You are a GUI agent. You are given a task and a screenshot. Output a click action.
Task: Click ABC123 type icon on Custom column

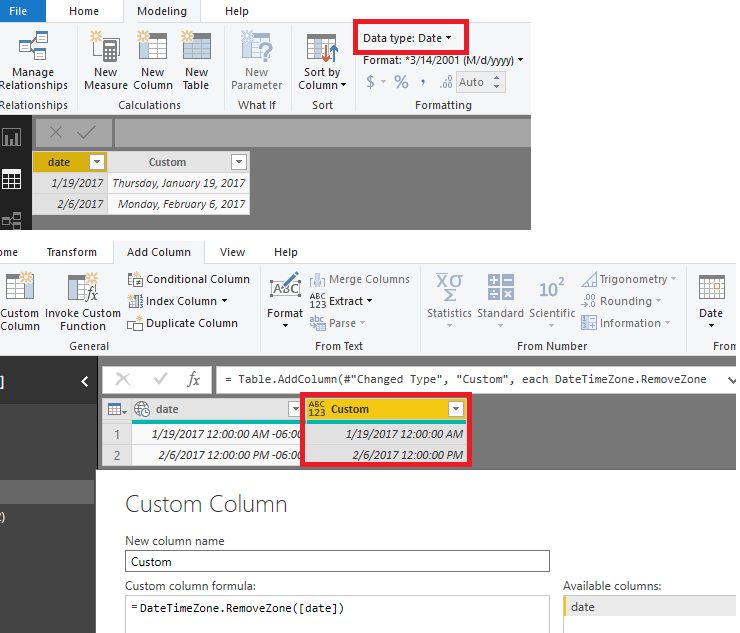tap(317, 409)
